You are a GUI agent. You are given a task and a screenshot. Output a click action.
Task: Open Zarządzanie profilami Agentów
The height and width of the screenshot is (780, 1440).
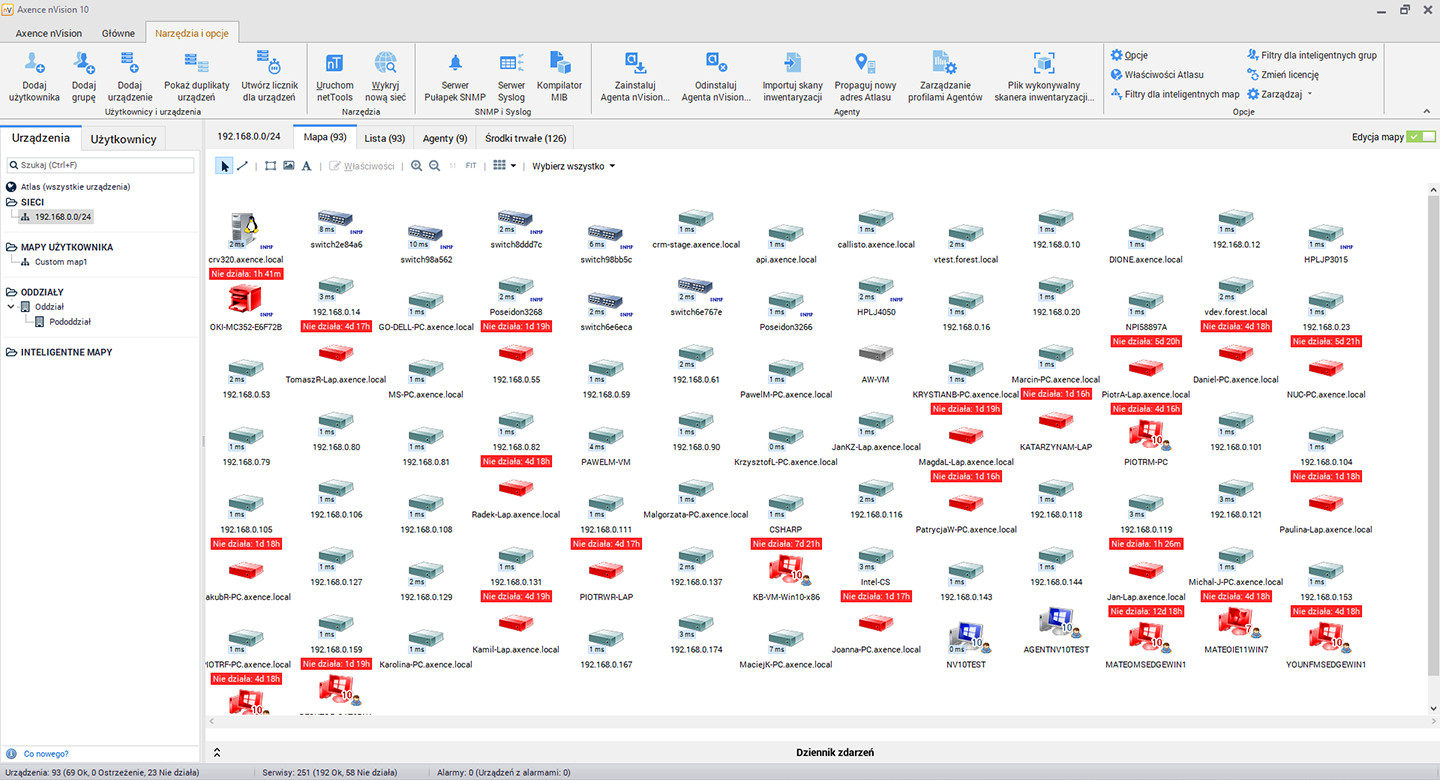(x=945, y=77)
